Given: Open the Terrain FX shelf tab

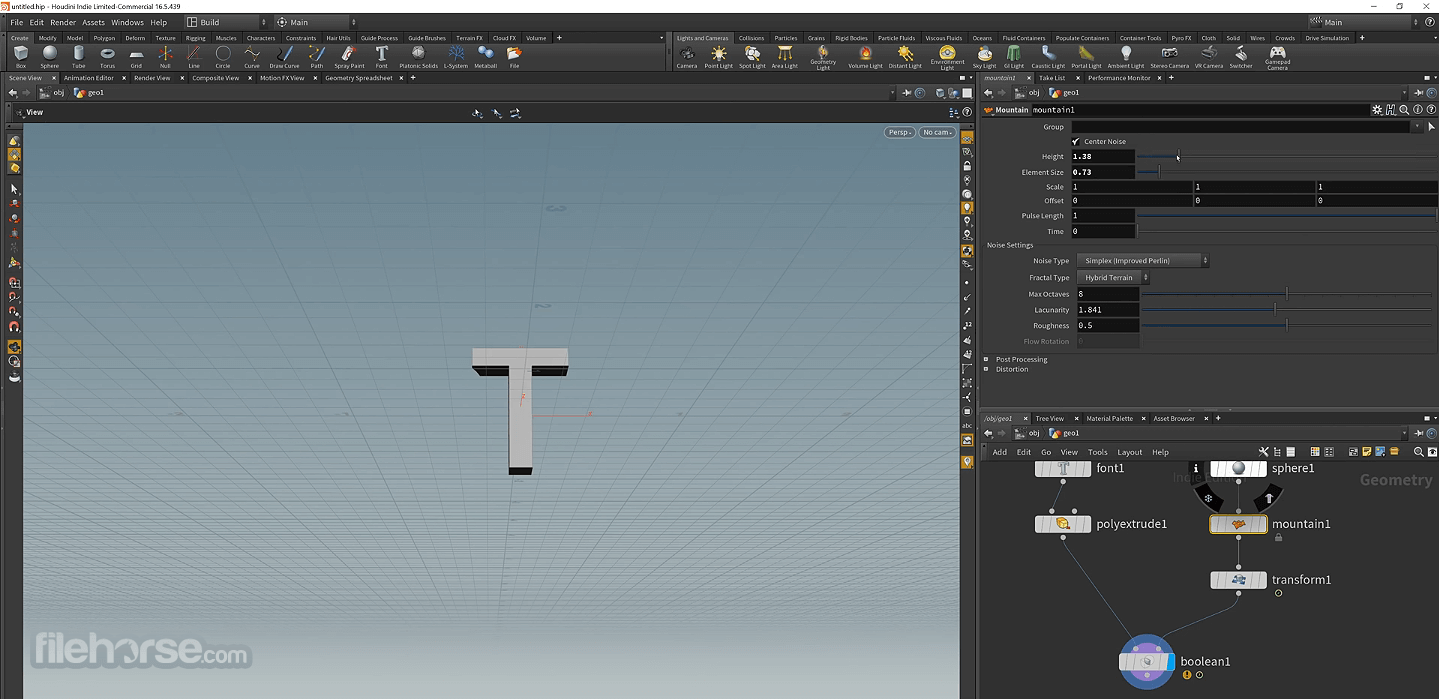Looking at the screenshot, I should pyautogui.click(x=471, y=38).
